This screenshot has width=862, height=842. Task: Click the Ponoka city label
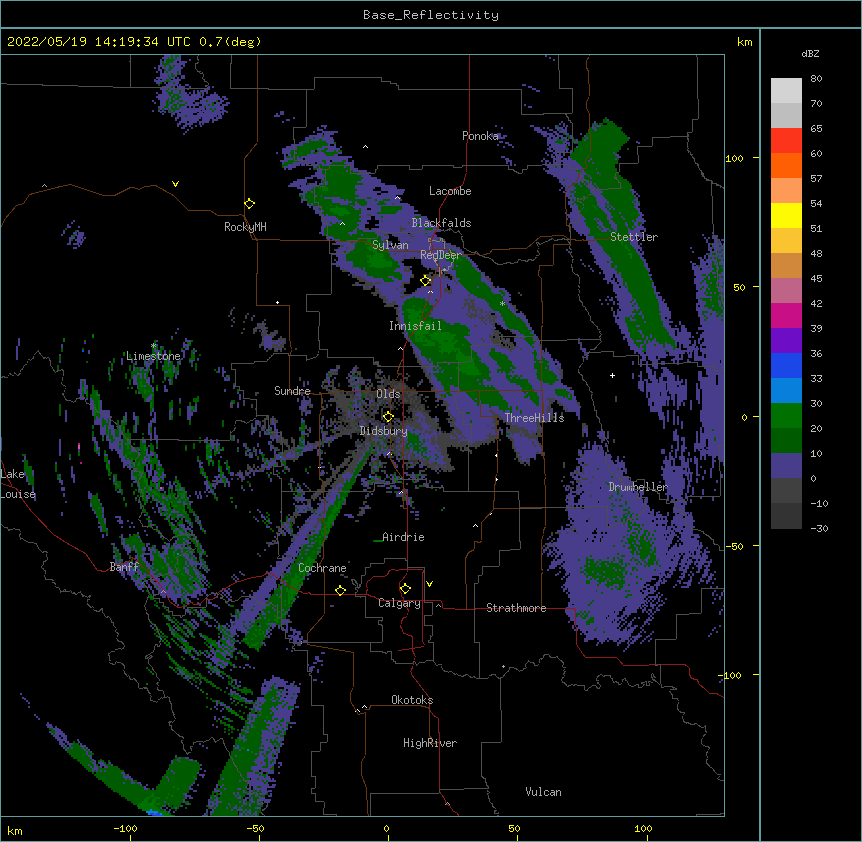coord(480,136)
